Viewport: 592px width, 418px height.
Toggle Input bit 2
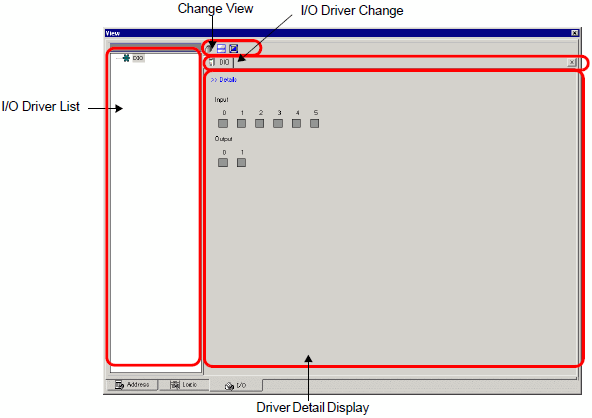click(x=259, y=123)
